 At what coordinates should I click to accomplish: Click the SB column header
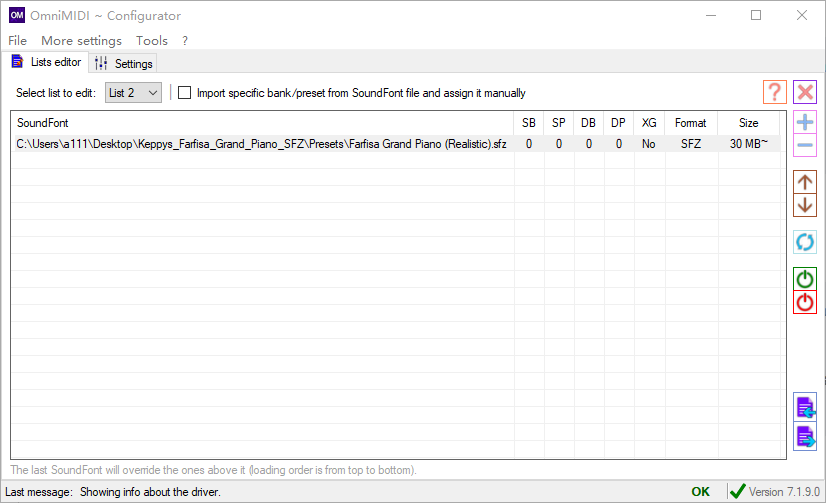528,123
